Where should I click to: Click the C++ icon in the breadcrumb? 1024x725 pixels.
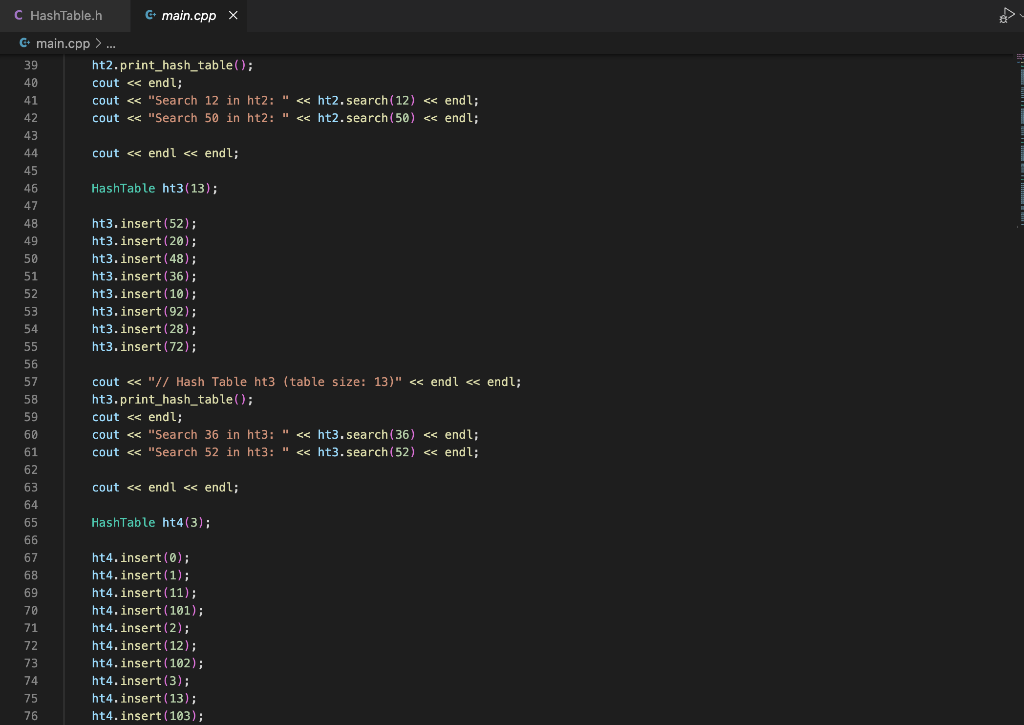point(25,43)
